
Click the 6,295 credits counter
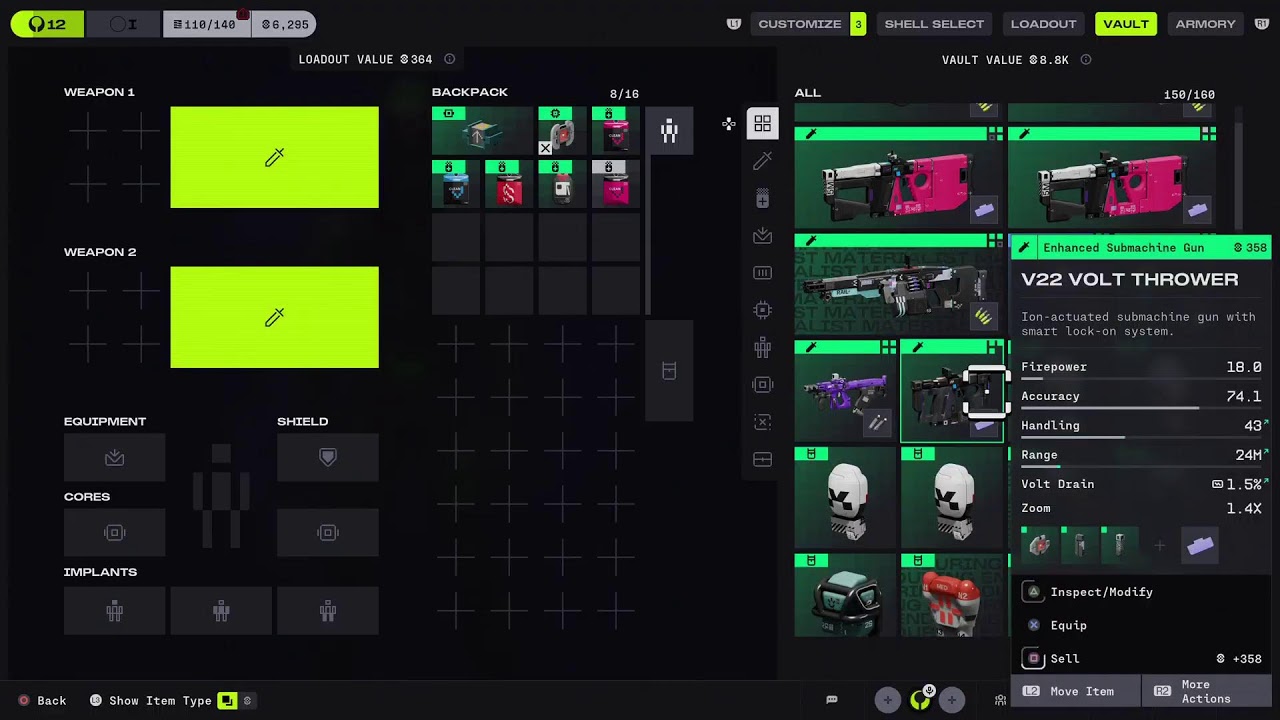point(285,24)
